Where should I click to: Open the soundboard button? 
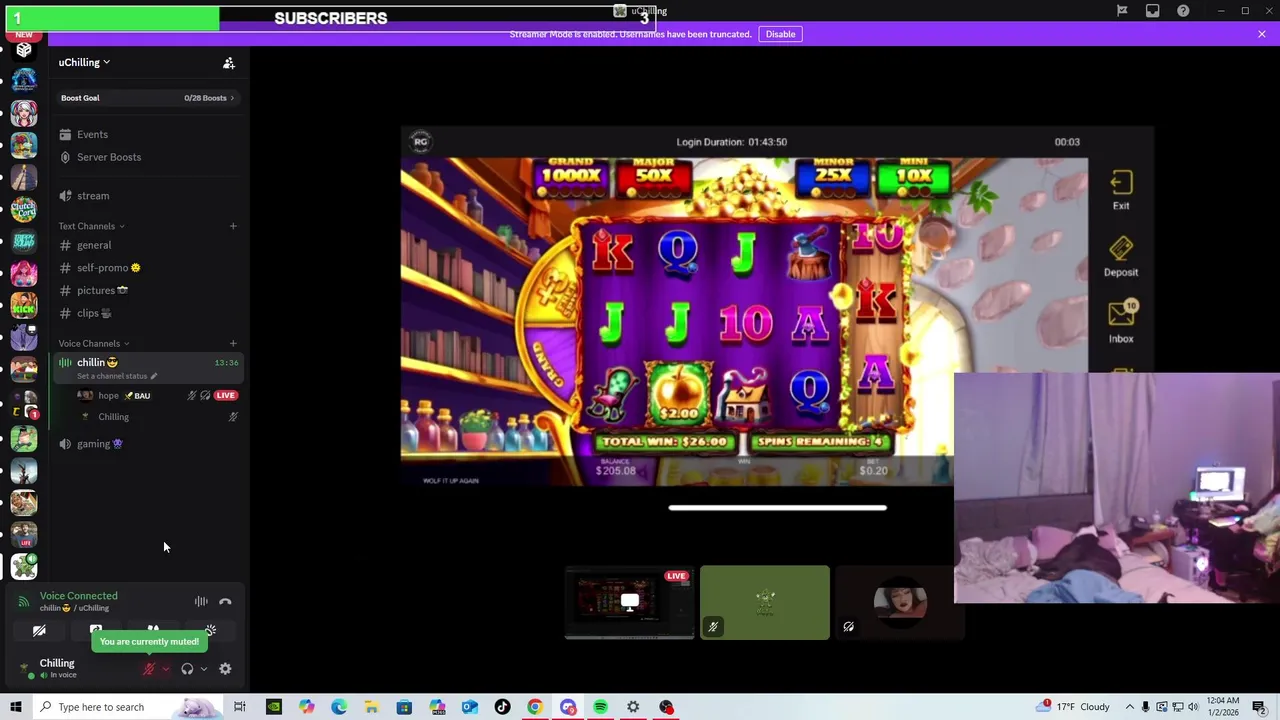coord(210,631)
